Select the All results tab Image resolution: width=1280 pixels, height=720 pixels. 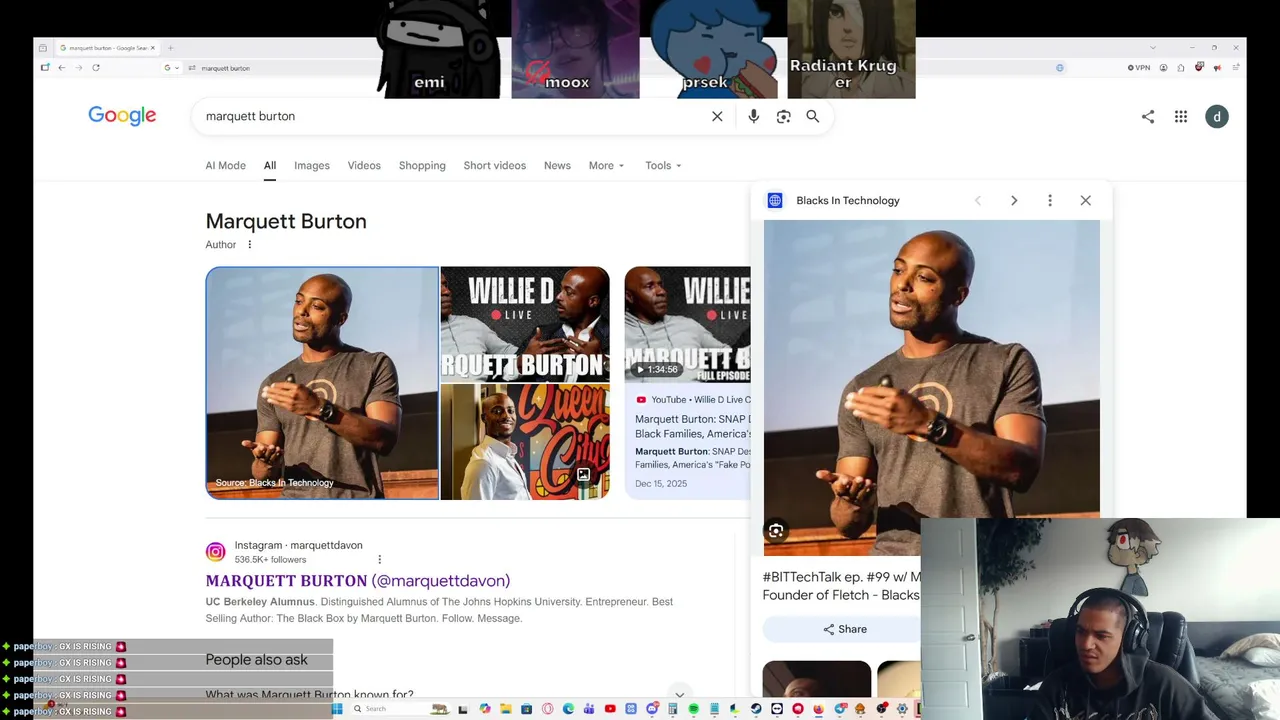pos(270,166)
